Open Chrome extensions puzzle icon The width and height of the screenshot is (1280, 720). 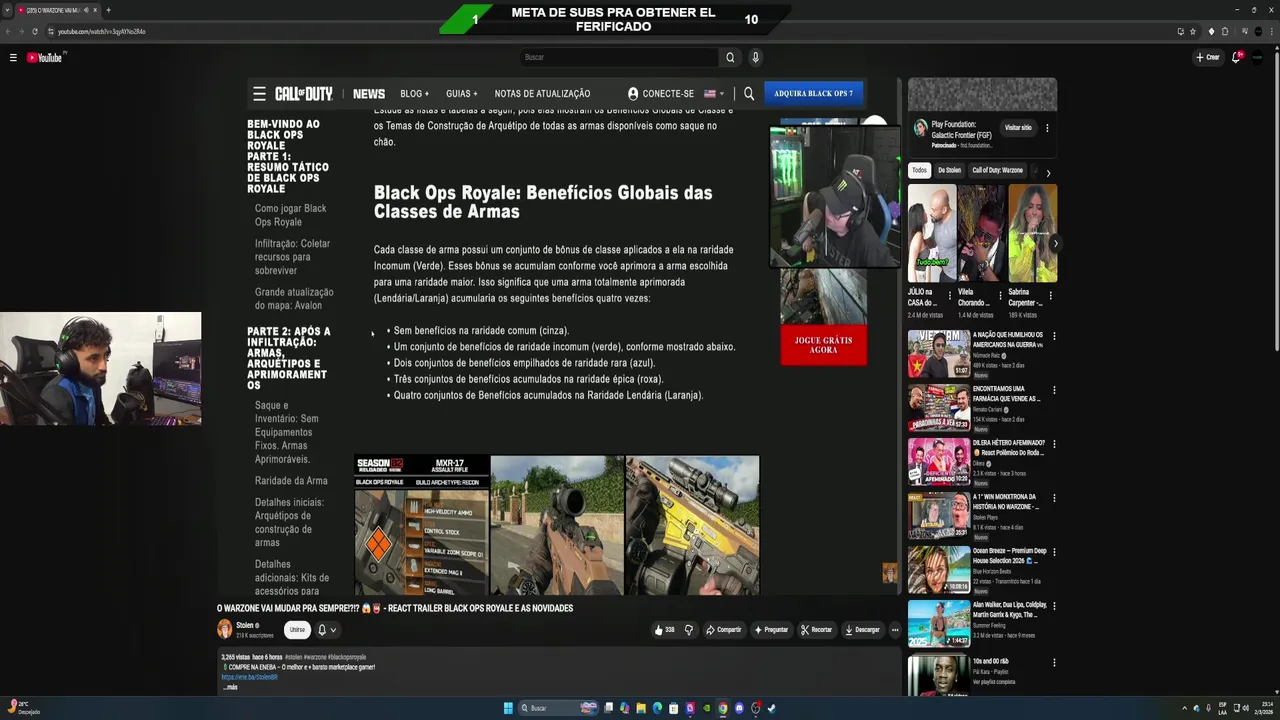coord(1225,31)
